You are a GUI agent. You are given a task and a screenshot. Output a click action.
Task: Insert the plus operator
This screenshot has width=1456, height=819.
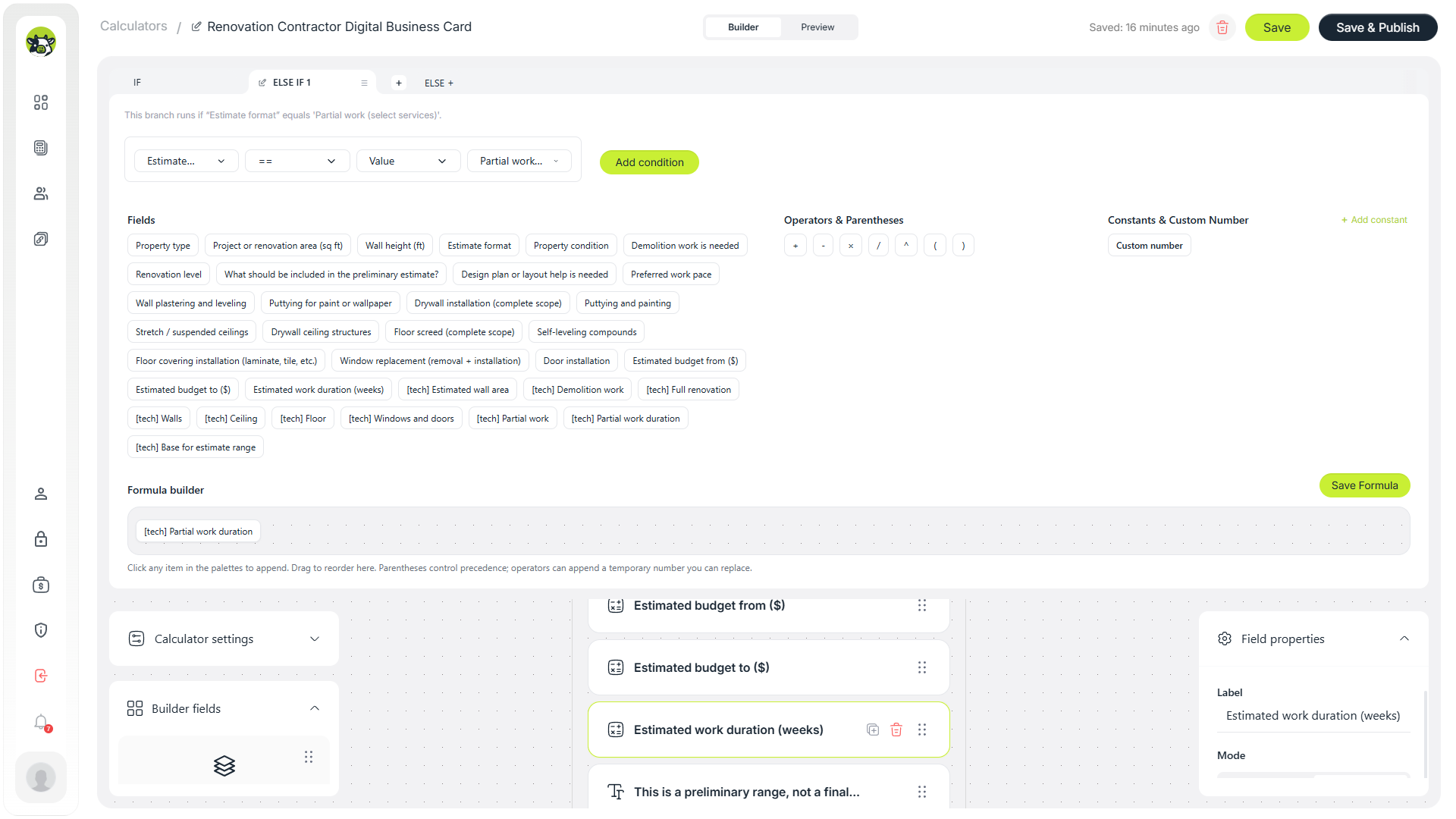(795, 246)
